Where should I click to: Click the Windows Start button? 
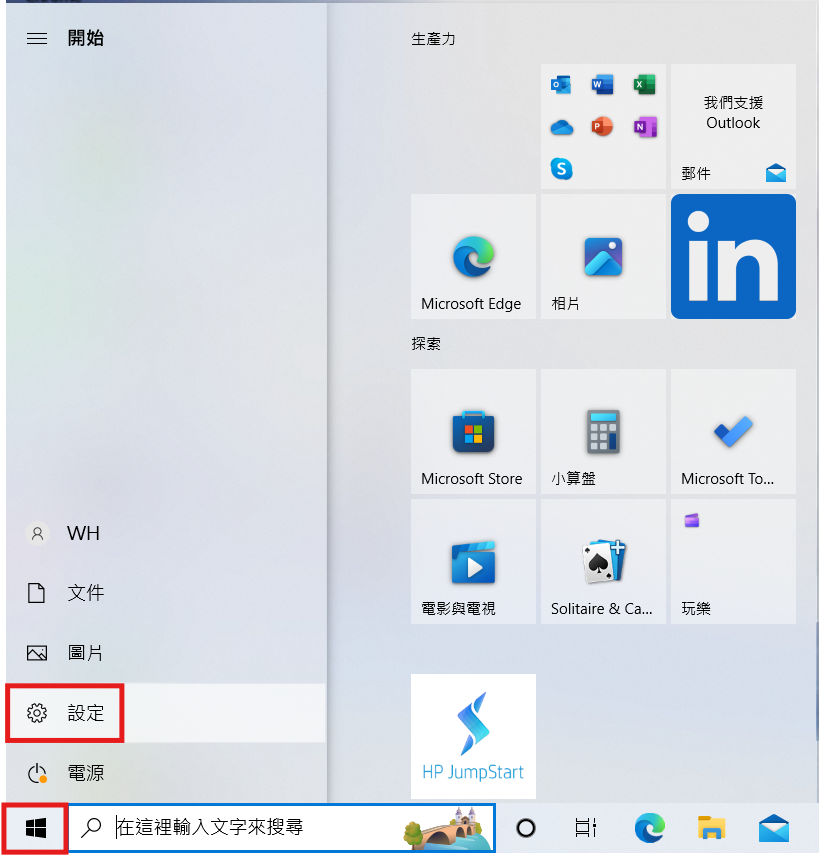[x=35, y=828]
